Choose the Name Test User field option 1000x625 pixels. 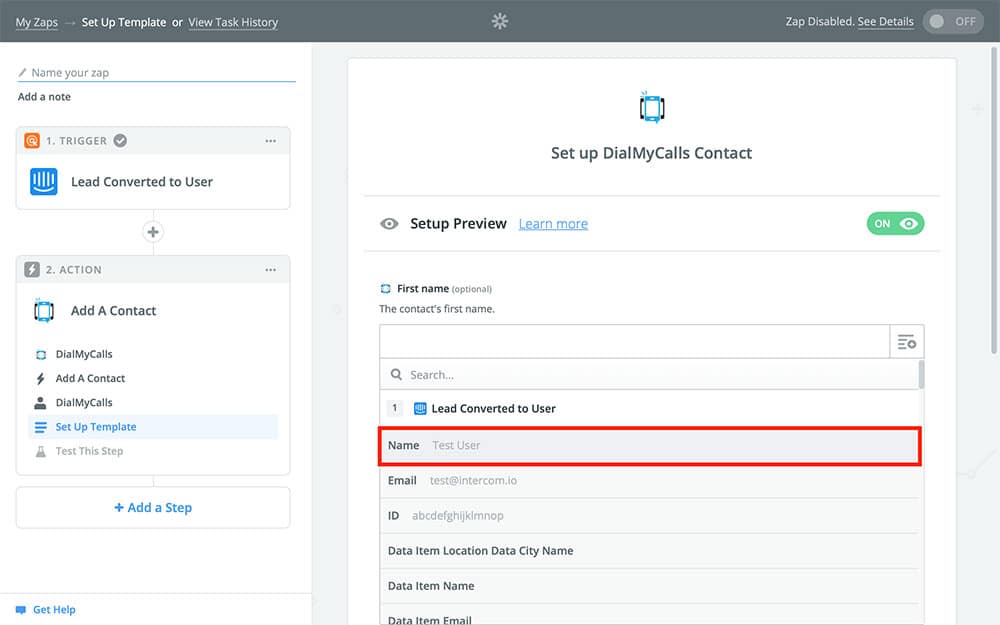click(649, 445)
